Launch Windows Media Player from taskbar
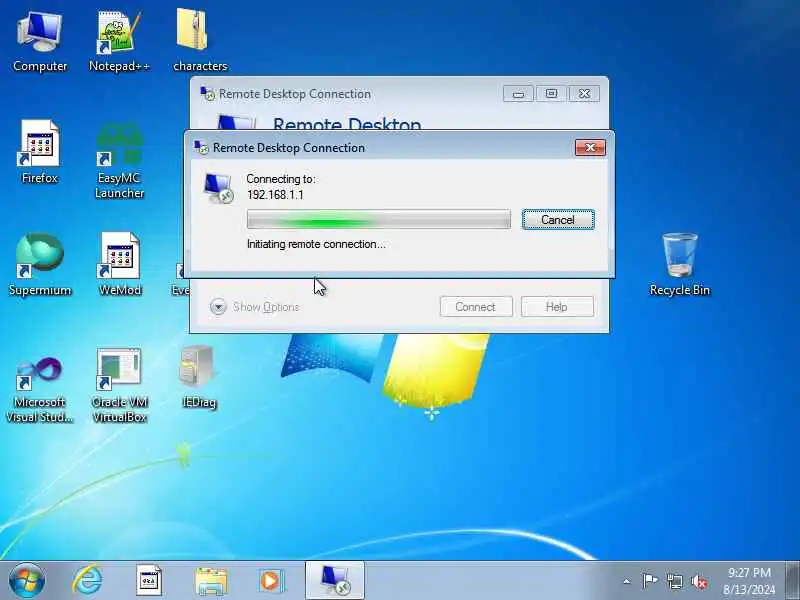 tap(272, 581)
